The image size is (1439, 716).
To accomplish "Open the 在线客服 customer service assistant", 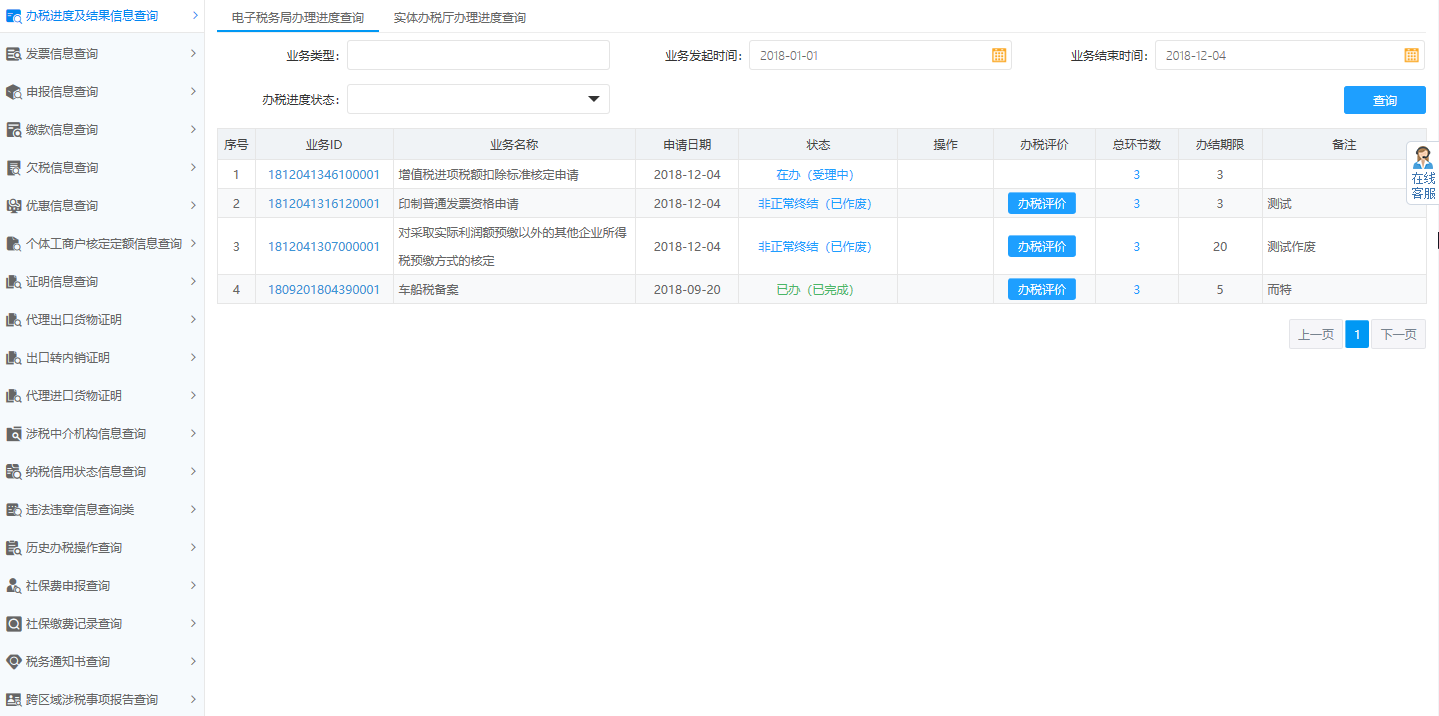I will point(1421,167).
